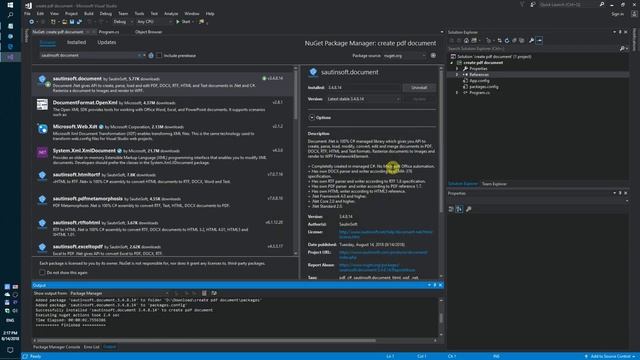
Task: Expand the References node arrow
Action: [x=457, y=75]
